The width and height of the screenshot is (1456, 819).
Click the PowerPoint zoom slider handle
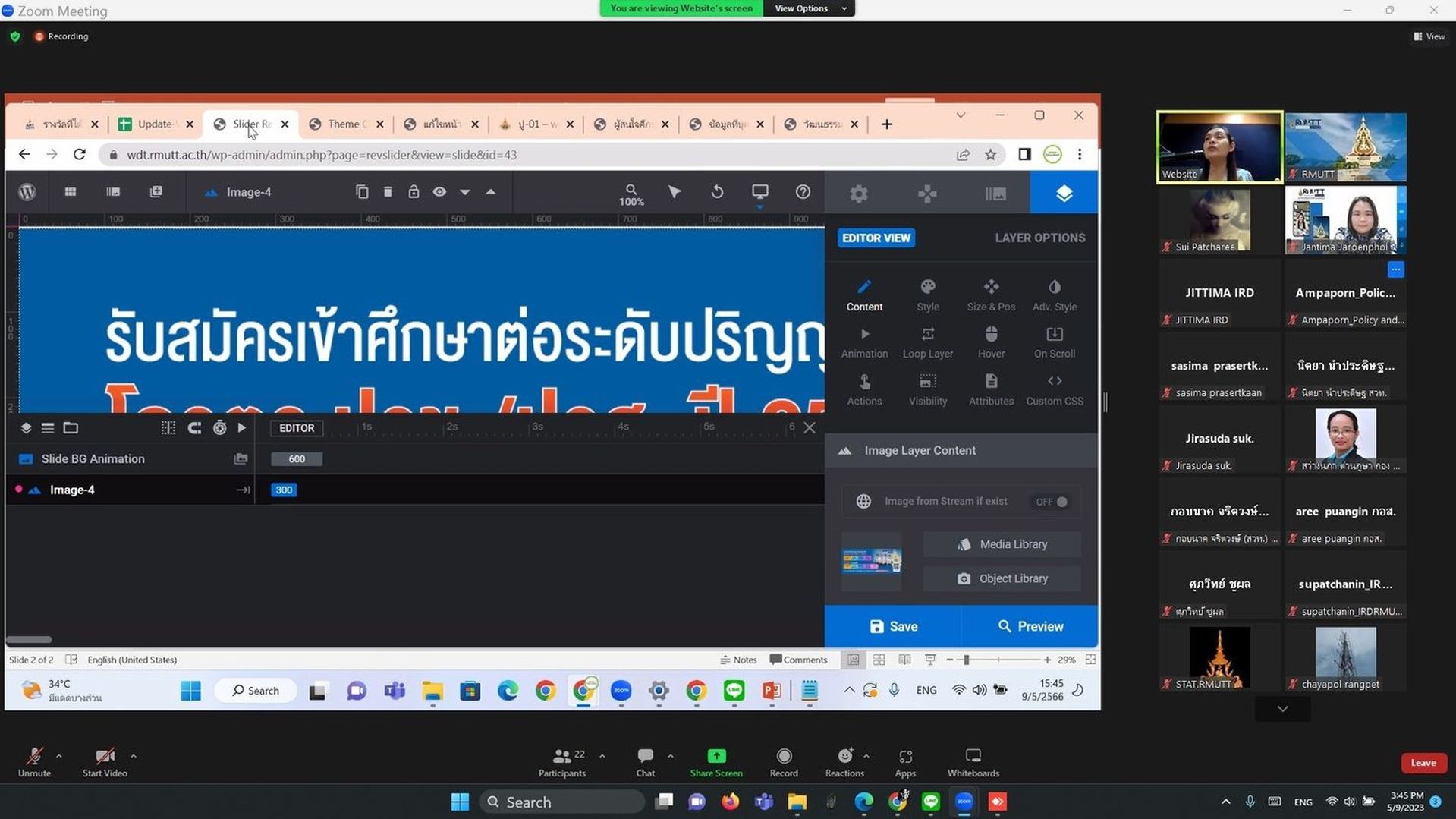click(x=966, y=660)
